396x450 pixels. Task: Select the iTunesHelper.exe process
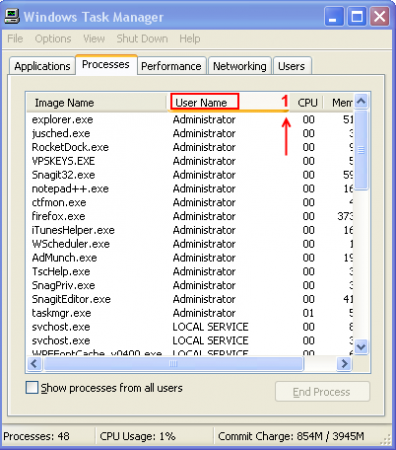point(190,230)
